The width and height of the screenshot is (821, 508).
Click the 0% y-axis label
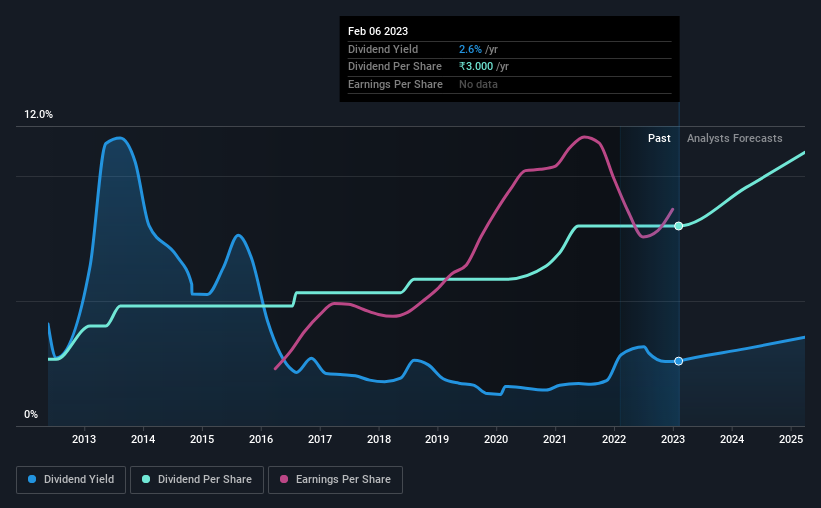pos(31,415)
